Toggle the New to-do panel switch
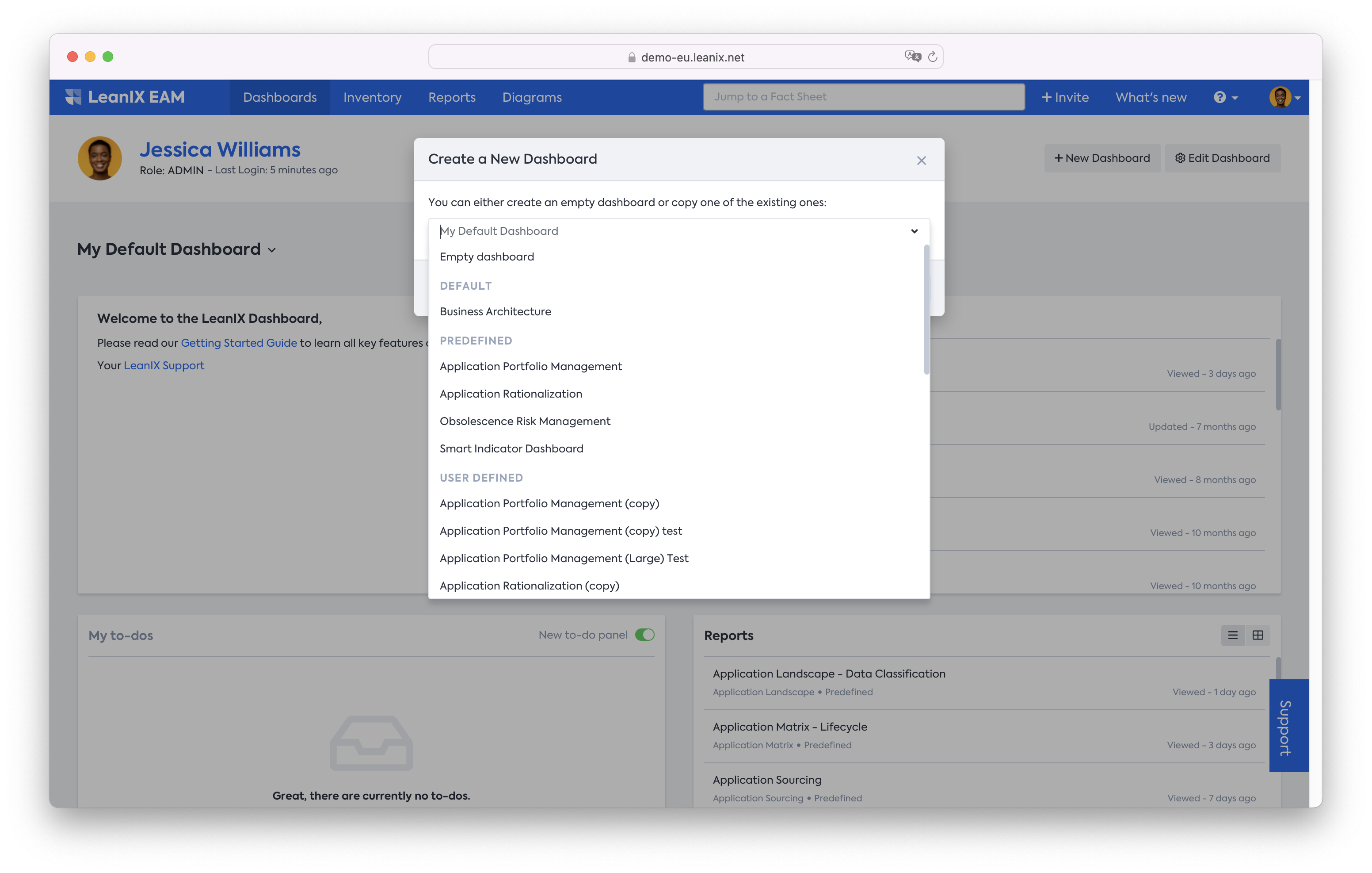The height and width of the screenshot is (873, 1372). coord(644,635)
